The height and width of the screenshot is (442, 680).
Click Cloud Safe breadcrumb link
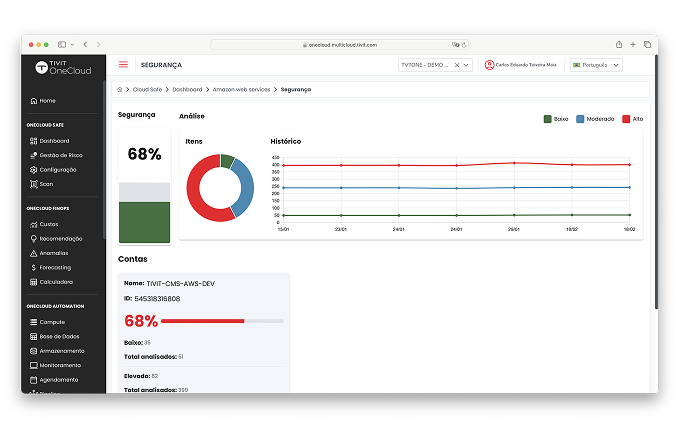tap(148, 89)
